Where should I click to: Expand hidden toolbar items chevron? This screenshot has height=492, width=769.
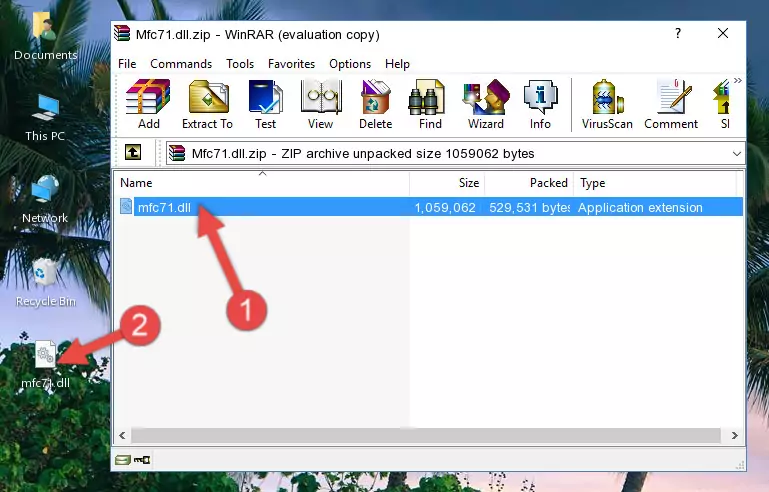tap(737, 80)
